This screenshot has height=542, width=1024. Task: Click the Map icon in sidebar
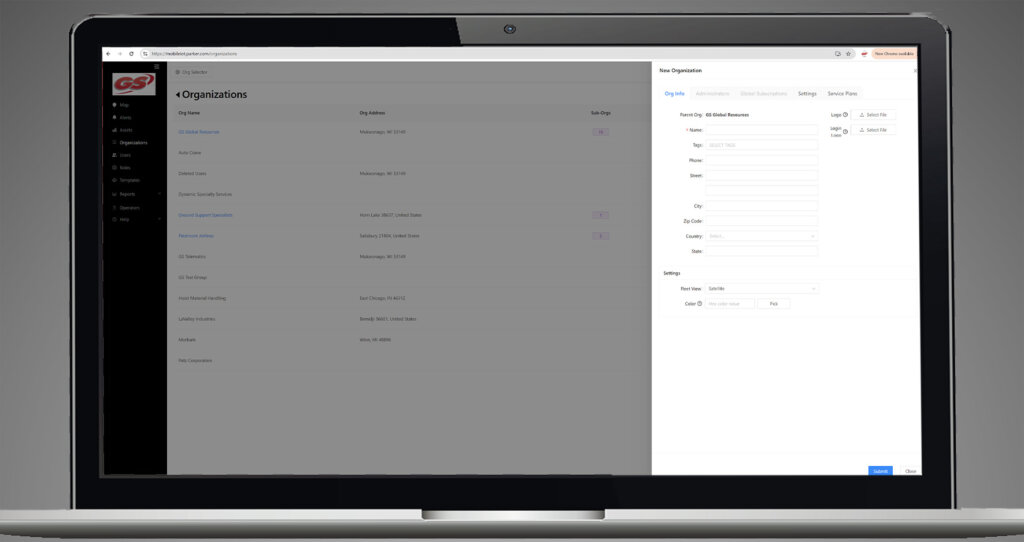click(x=114, y=104)
